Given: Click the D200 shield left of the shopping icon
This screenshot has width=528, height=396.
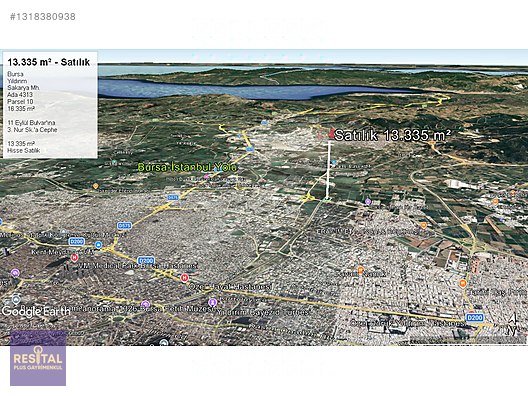Looking at the screenshot, I should point(76,241).
